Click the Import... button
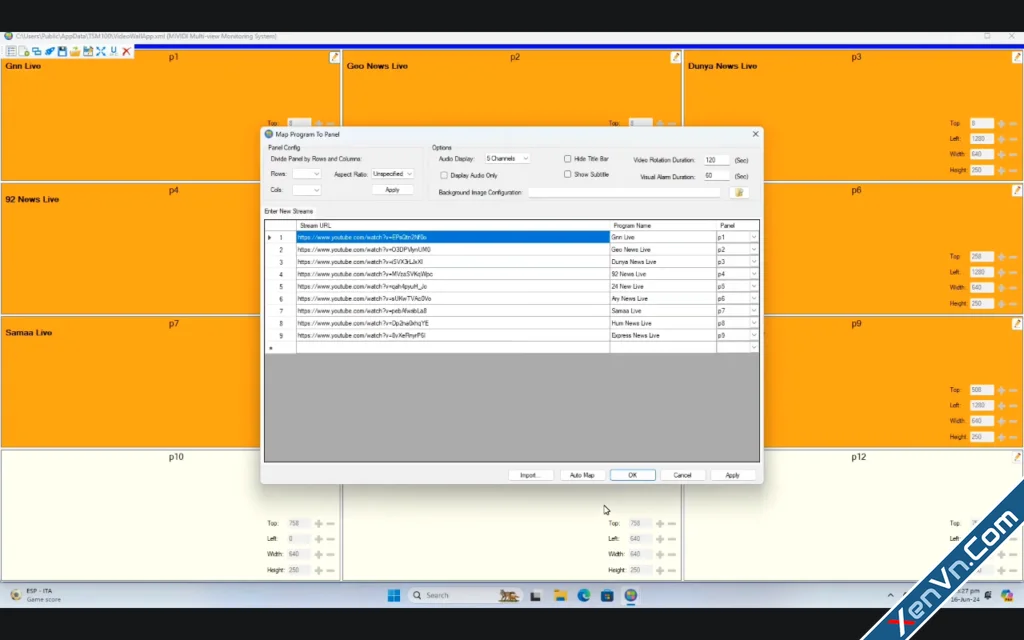Image resolution: width=1024 pixels, height=640 pixels. (530, 475)
